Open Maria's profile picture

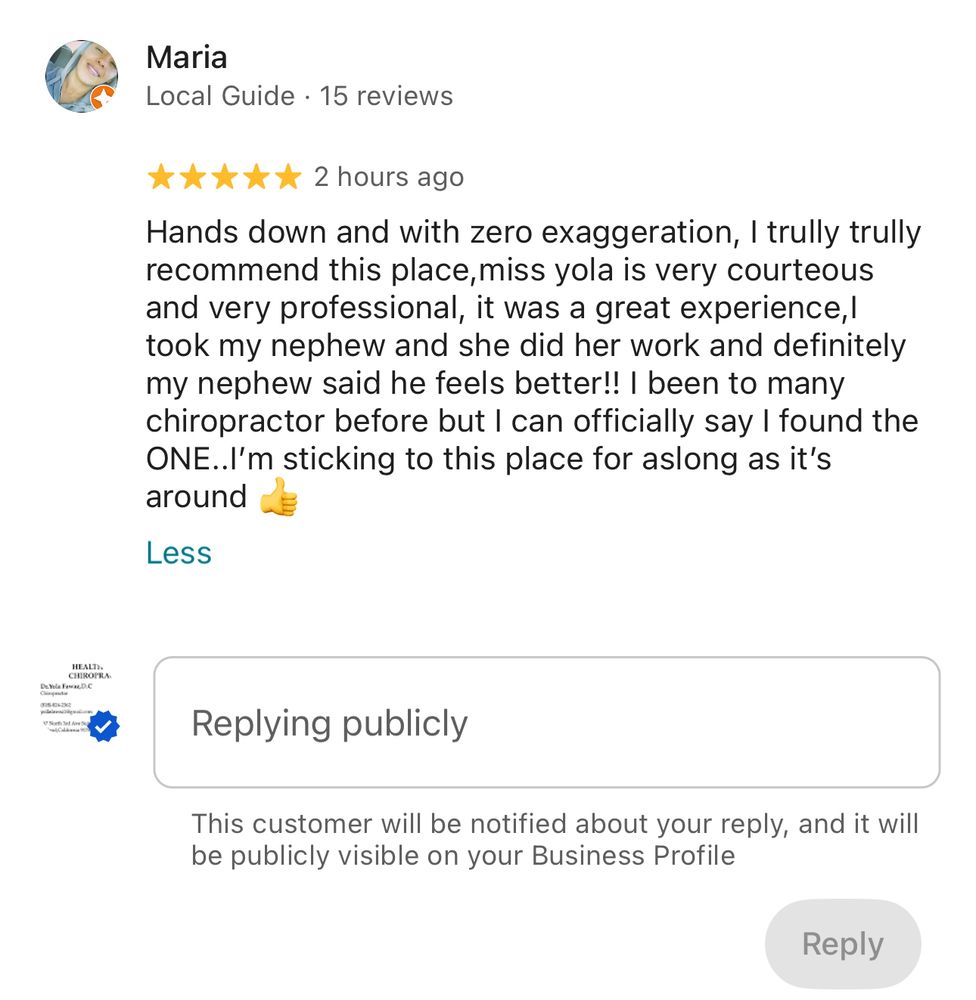(80, 76)
